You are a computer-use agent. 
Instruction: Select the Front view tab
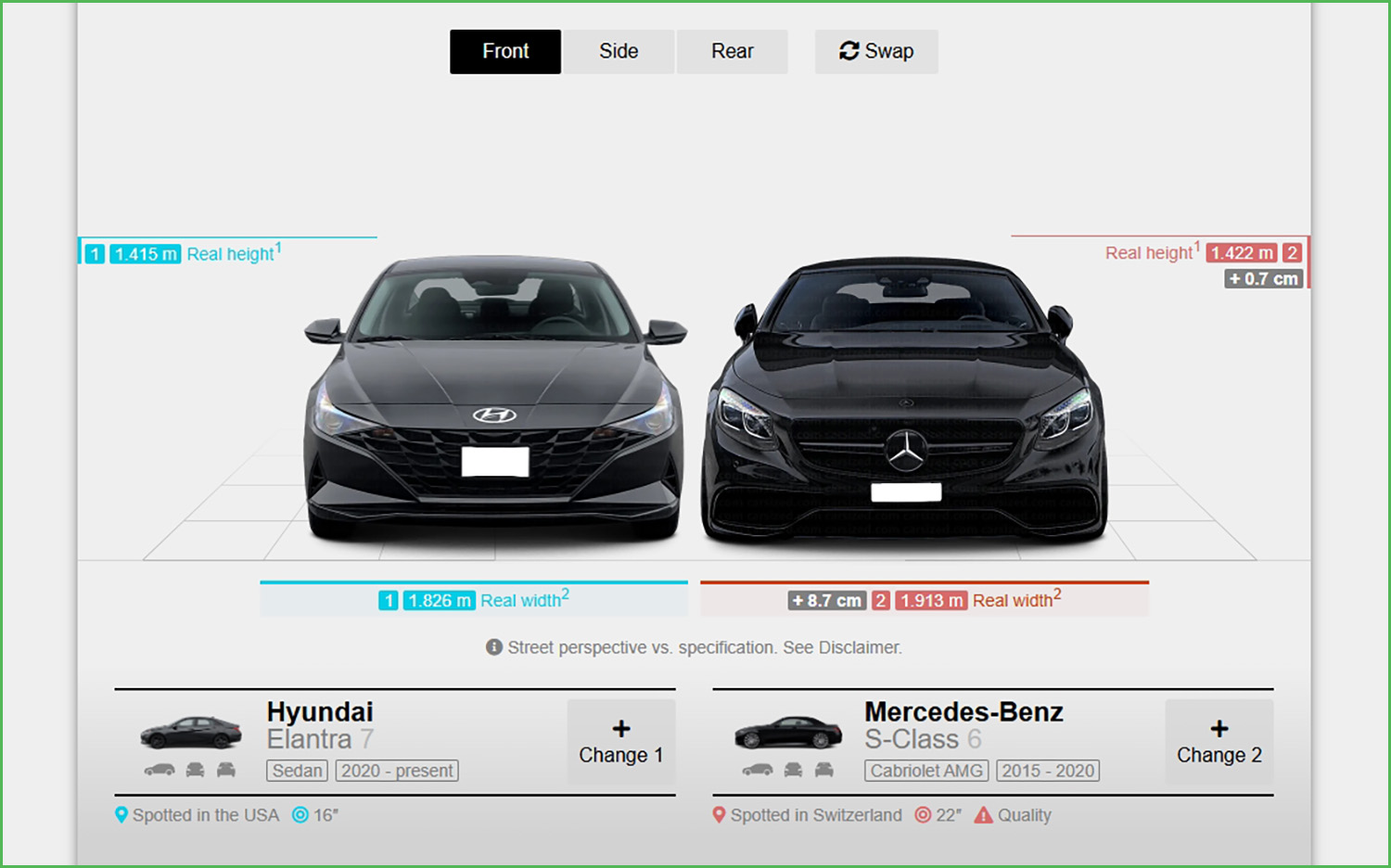pos(505,52)
